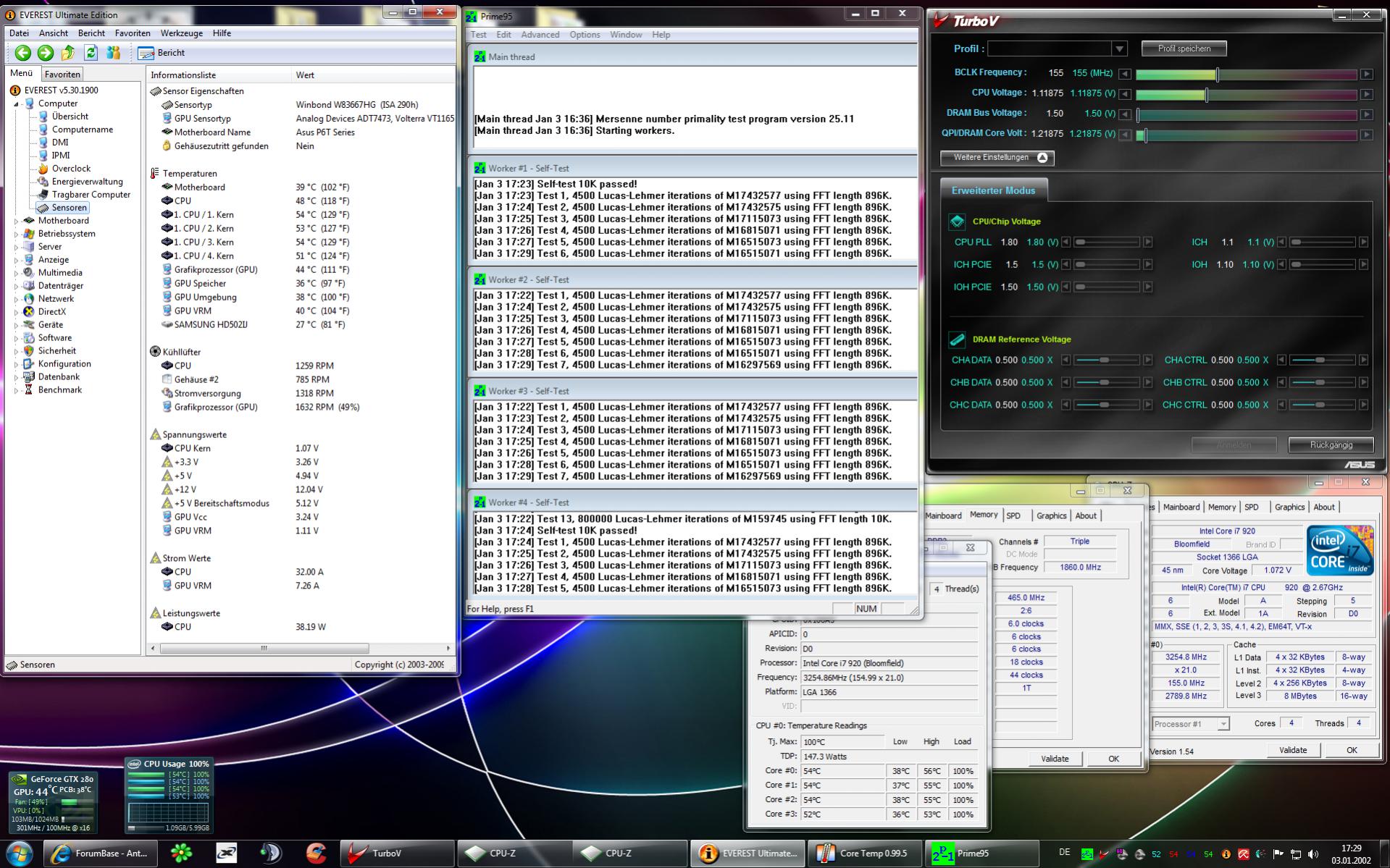This screenshot has width=1390, height=868.
Task: Open the Core Temp taskbar item
Action: point(865,854)
